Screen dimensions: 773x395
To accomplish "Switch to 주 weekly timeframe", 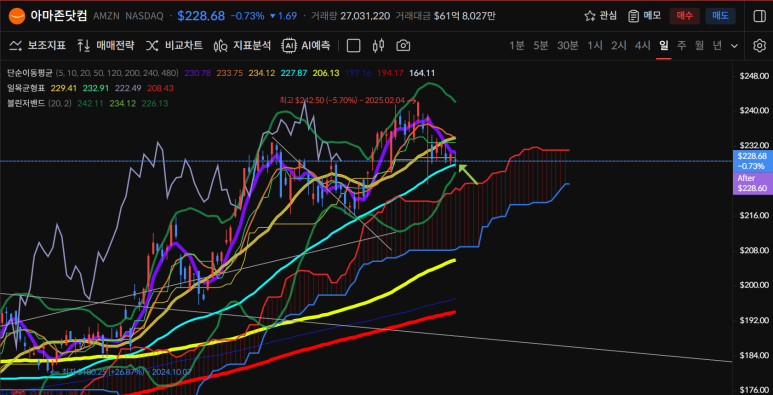I will click(x=681, y=46).
